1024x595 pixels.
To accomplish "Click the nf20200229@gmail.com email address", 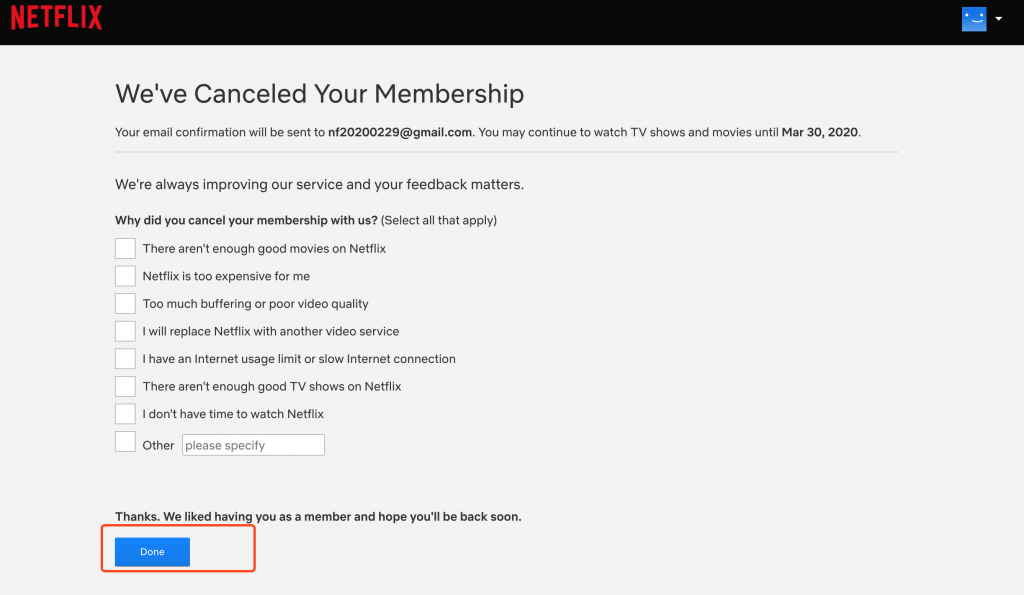I will [x=400, y=132].
